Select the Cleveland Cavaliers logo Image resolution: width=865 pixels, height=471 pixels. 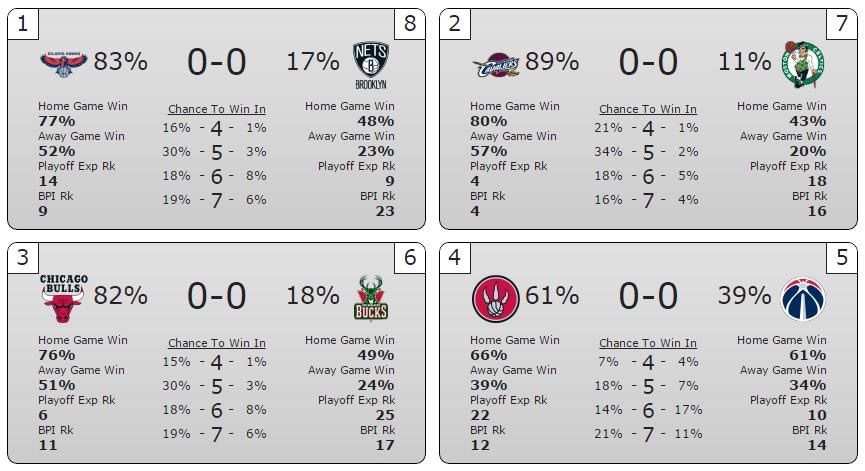496,65
